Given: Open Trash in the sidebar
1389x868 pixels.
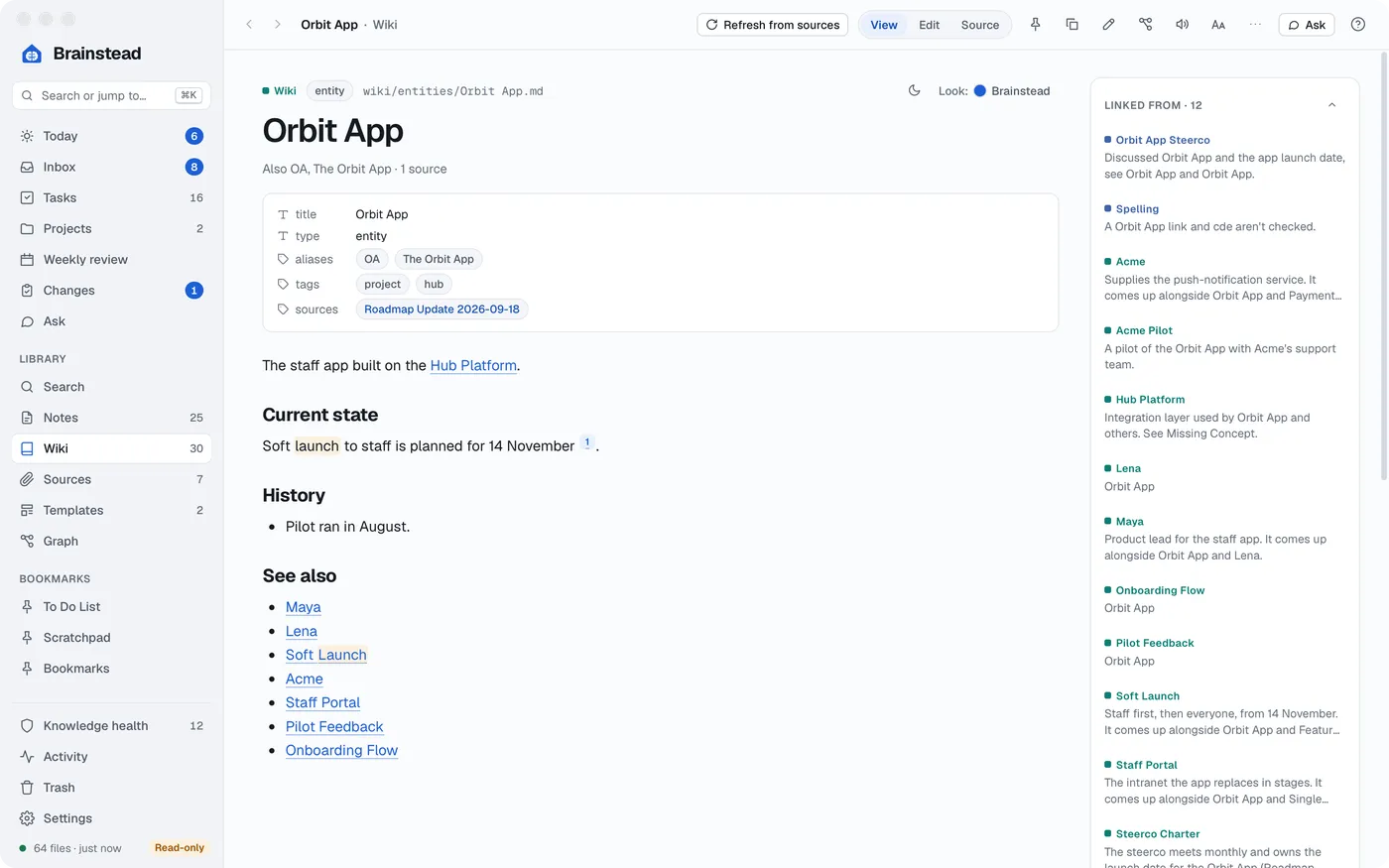Looking at the screenshot, I should click(x=111, y=787).
